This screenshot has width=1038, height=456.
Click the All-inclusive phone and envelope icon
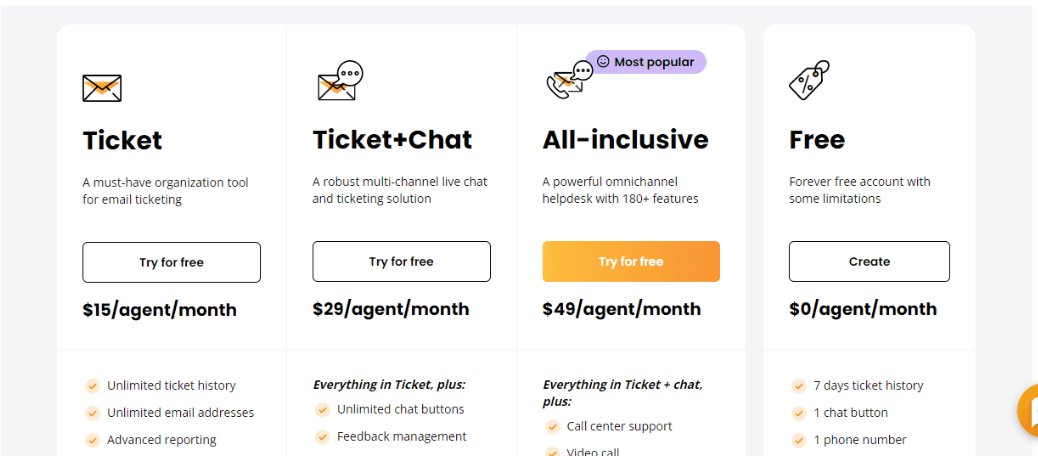(569, 80)
